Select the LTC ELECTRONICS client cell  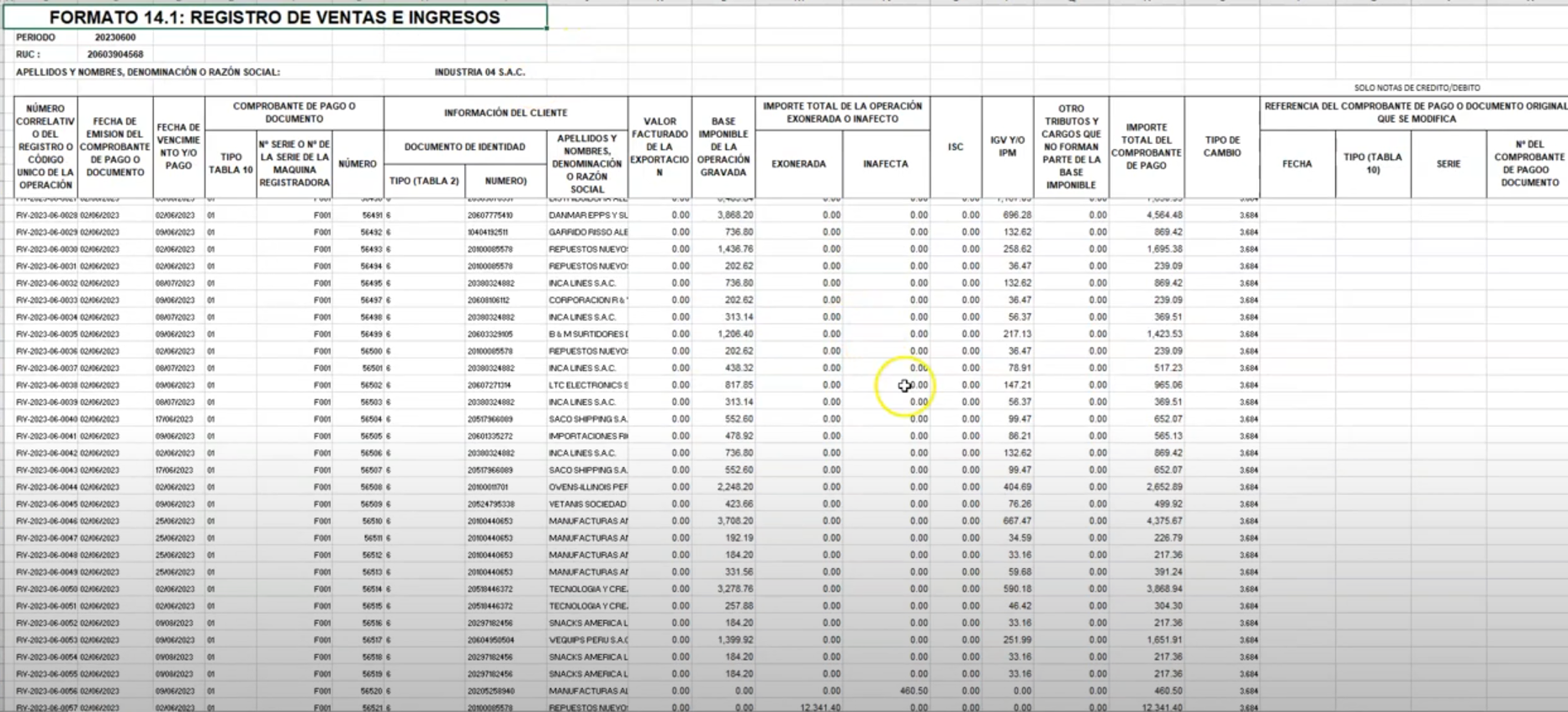(x=587, y=385)
